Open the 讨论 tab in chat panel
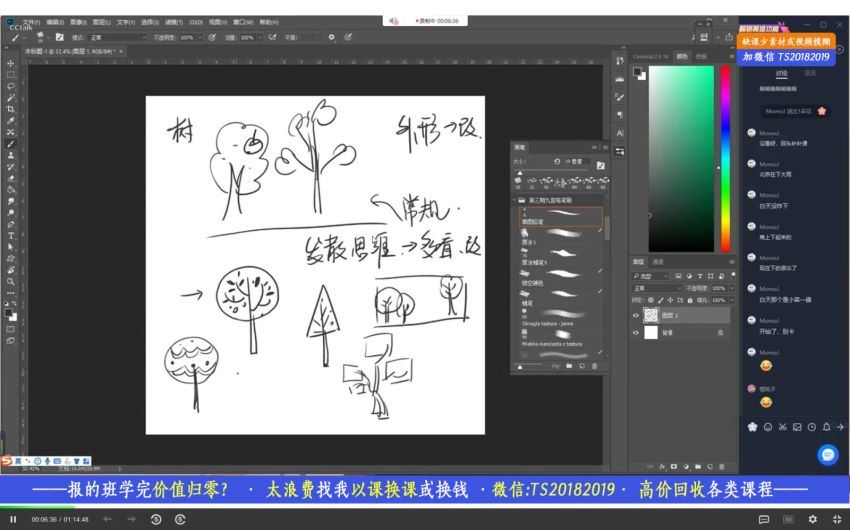The image size is (850, 530). (781, 73)
